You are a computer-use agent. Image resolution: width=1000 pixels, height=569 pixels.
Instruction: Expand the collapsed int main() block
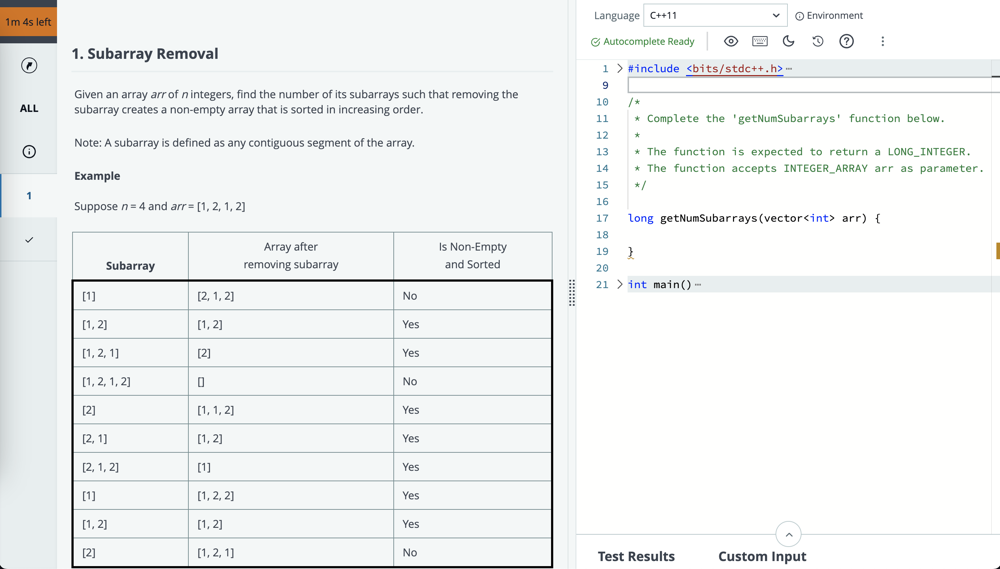point(620,285)
